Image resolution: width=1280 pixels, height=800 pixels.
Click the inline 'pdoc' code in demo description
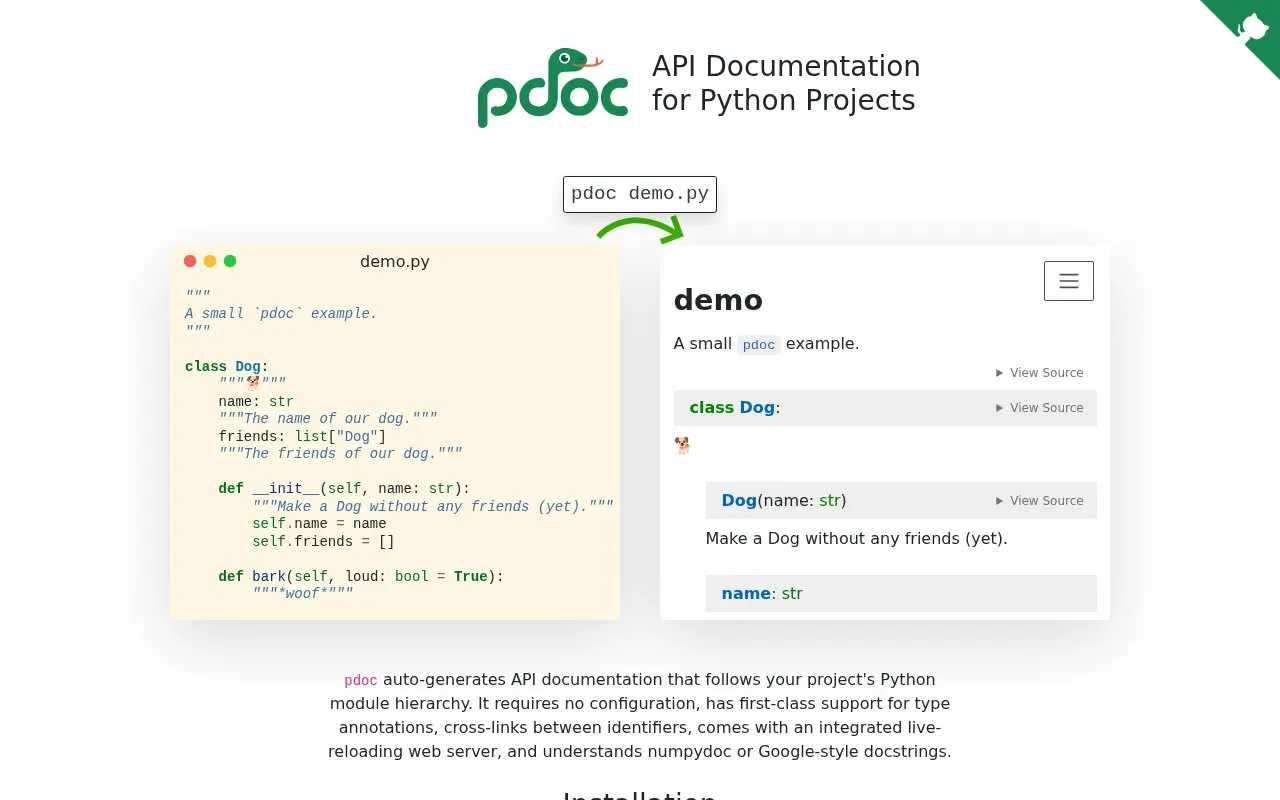(x=759, y=345)
